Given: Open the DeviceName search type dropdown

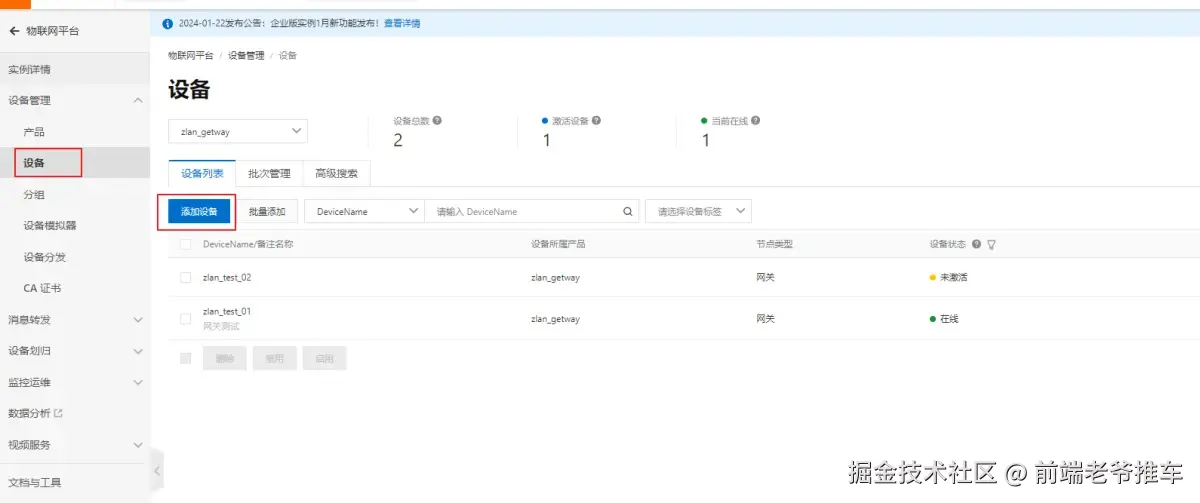Looking at the screenshot, I should pyautogui.click(x=364, y=211).
